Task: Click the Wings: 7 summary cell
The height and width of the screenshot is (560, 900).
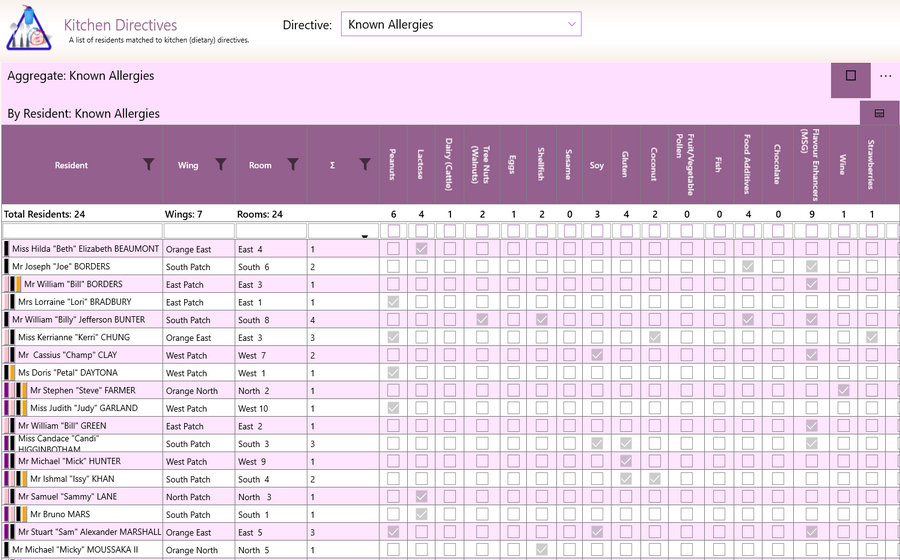Action: 183,215
